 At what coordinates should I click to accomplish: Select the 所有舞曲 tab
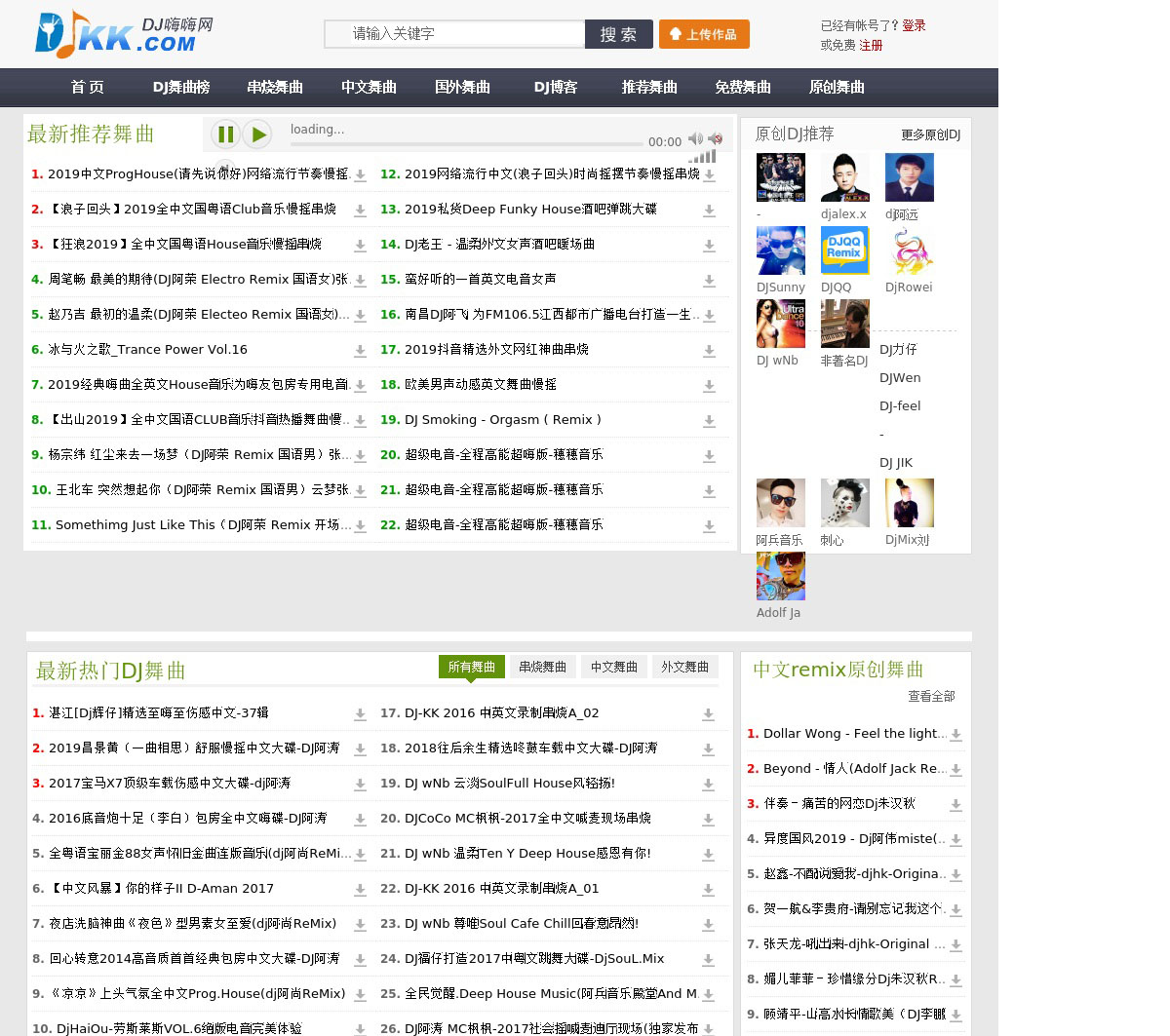coord(472,667)
